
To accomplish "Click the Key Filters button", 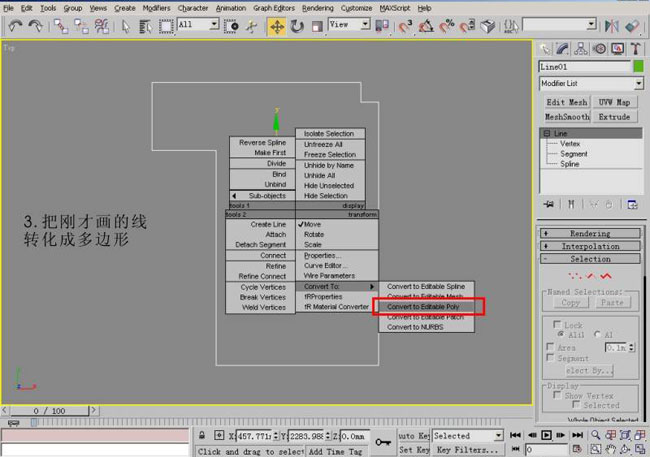I will tap(467, 450).
